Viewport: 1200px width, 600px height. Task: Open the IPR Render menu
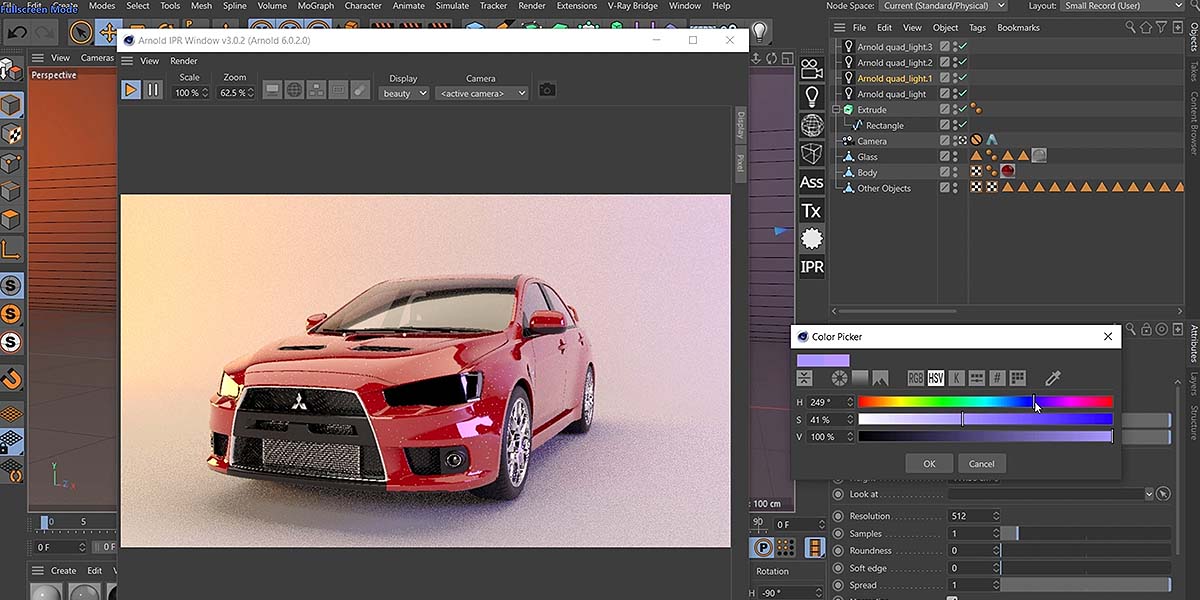(184, 61)
